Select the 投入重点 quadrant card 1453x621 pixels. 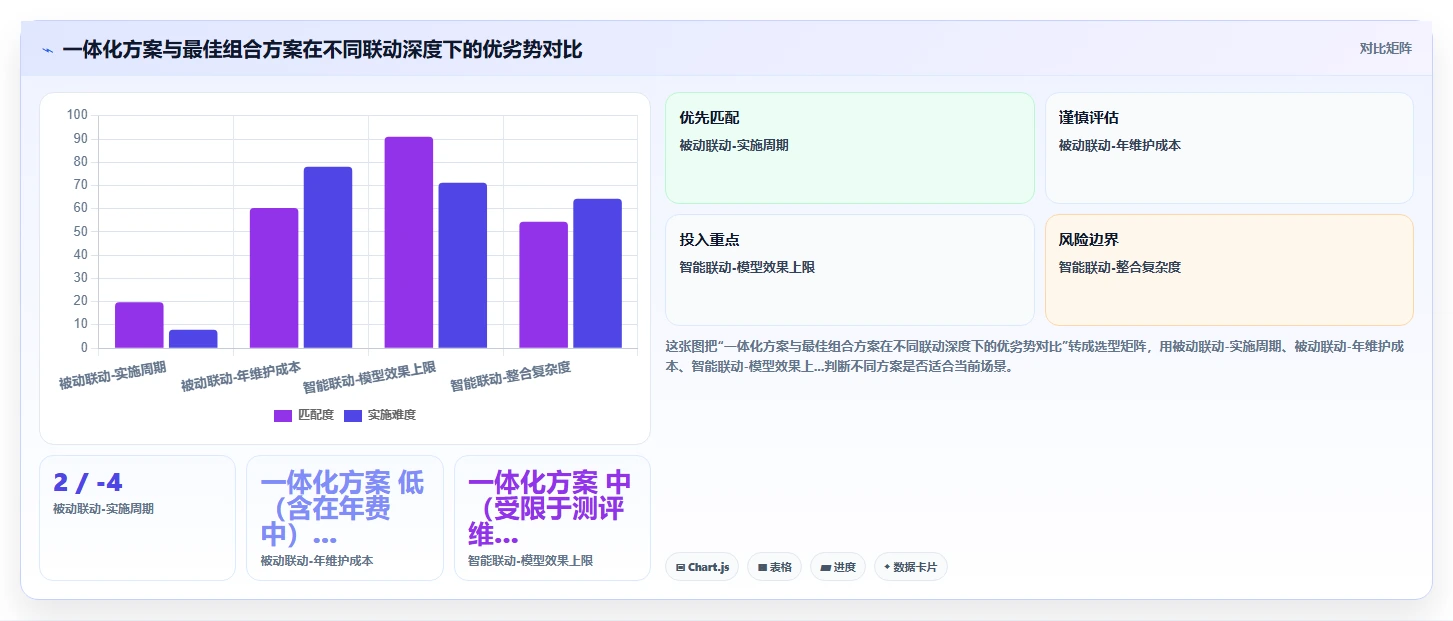point(849,270)
